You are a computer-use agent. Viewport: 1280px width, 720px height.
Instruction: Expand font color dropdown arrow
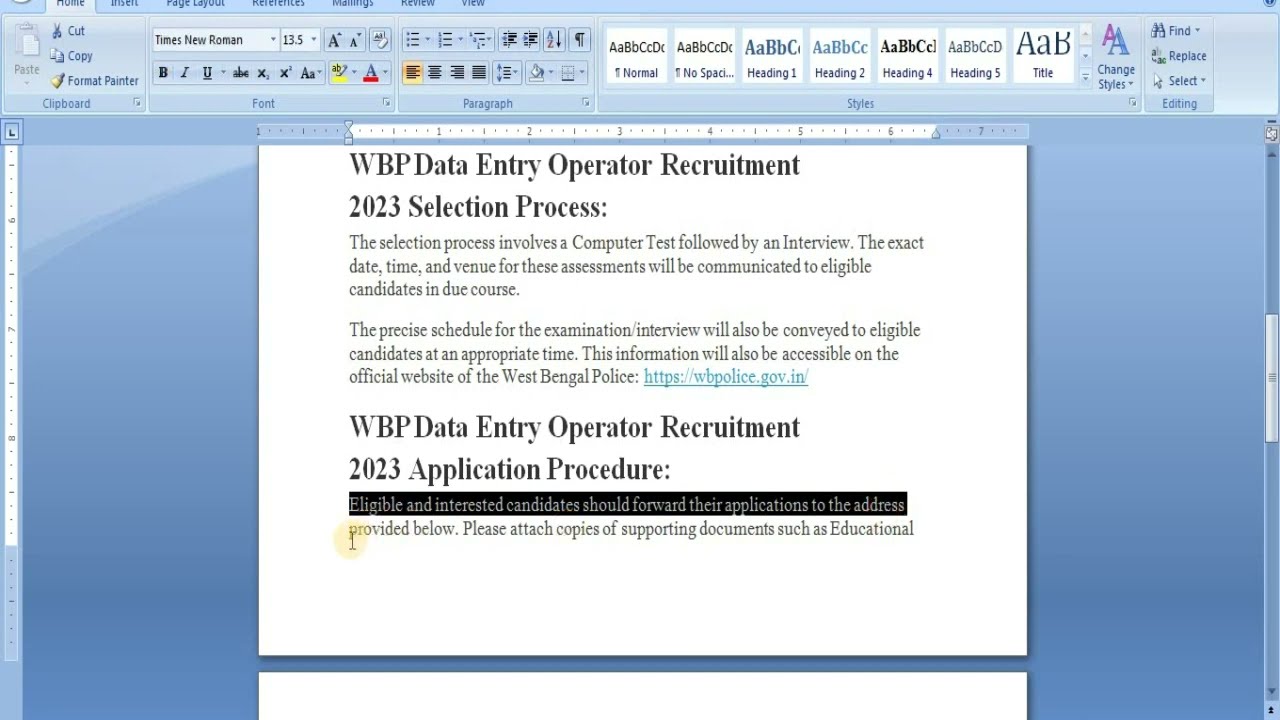(384, 73)
